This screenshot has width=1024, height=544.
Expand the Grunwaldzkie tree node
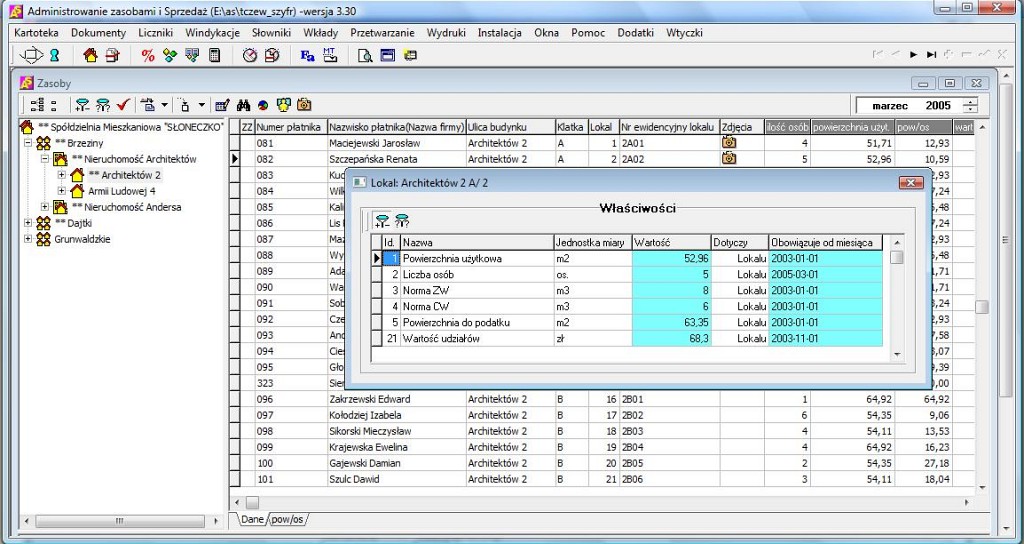click(x=28, y=238)
